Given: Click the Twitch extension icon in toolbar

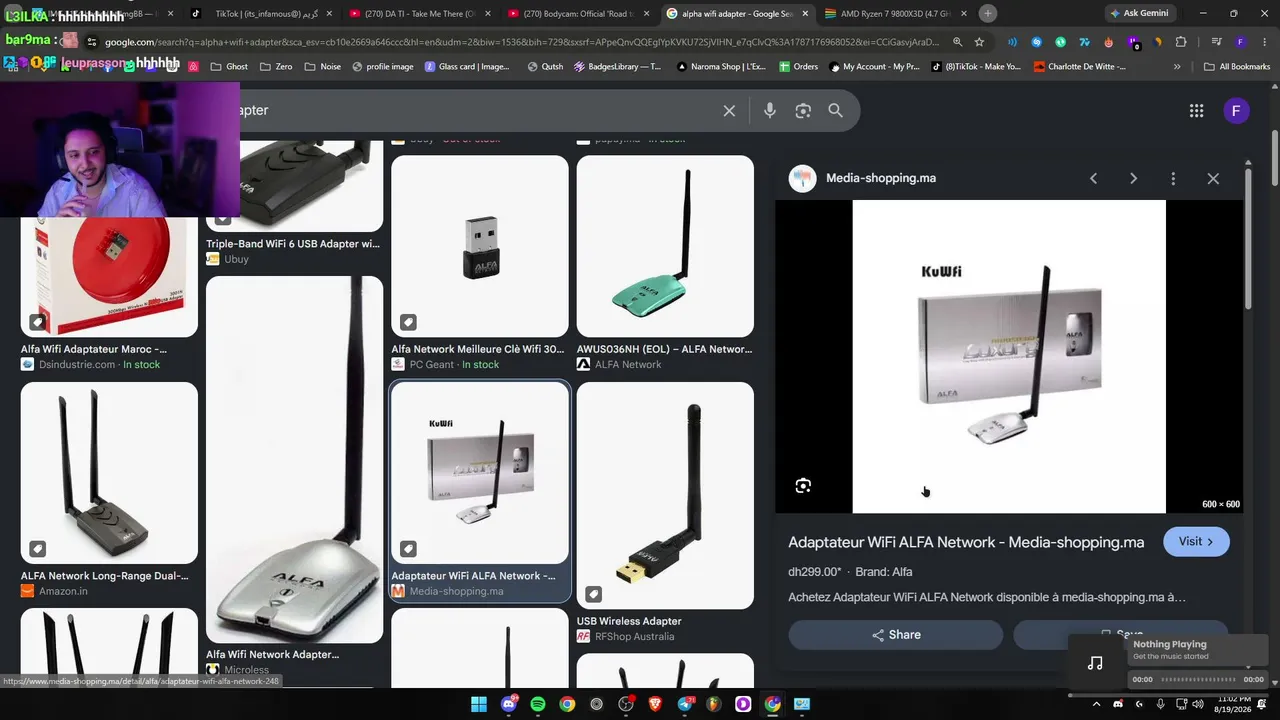Looking at the screenshot, I should pyautogui.click(x=1133, y=42).
